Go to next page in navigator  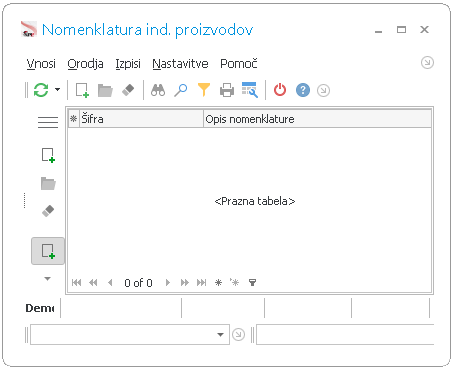tap(184, 283)
